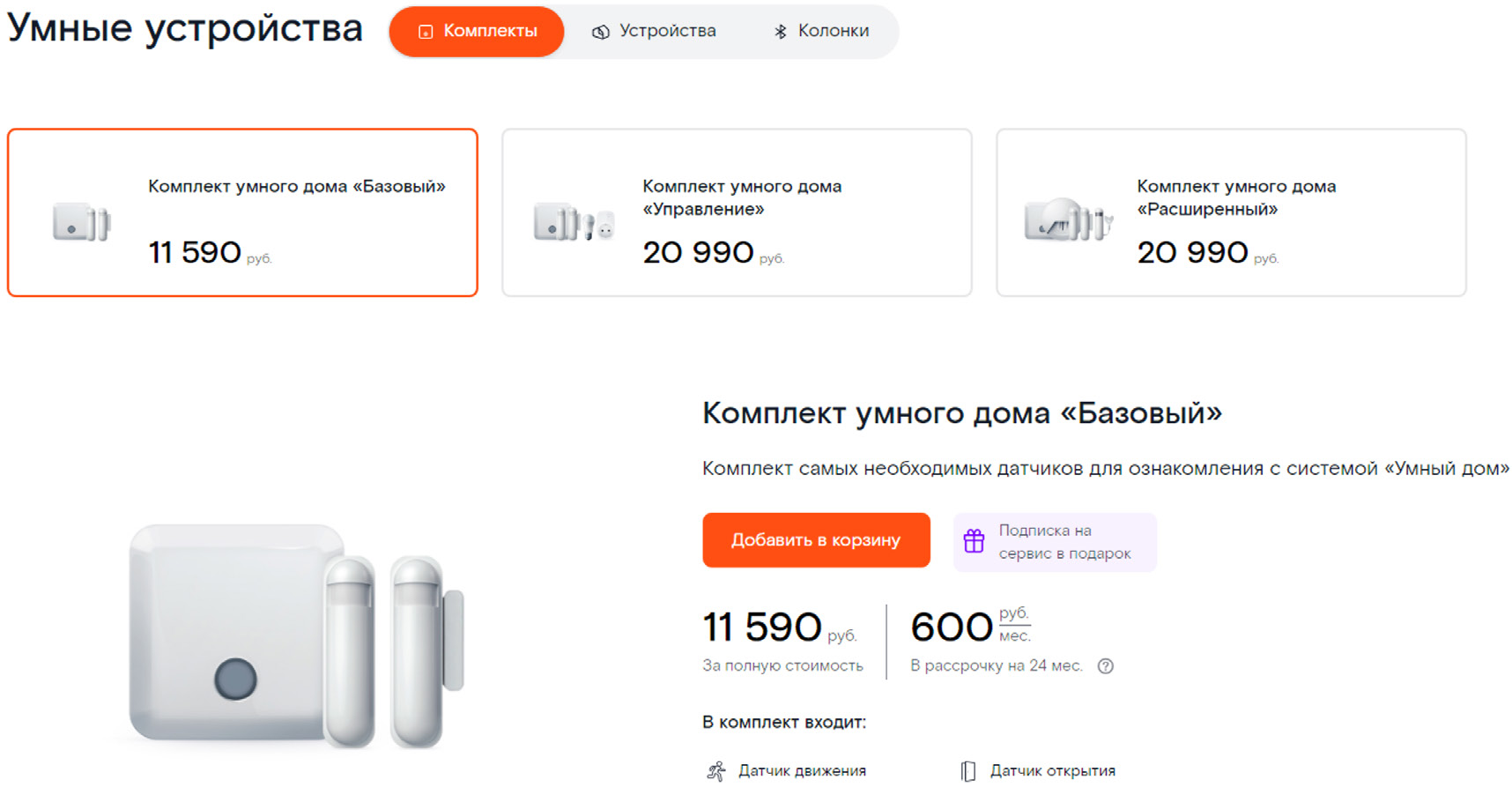1512x802 pixels.
Task: Click the Устройства tab icon
Action: click(x=601, y=32)
